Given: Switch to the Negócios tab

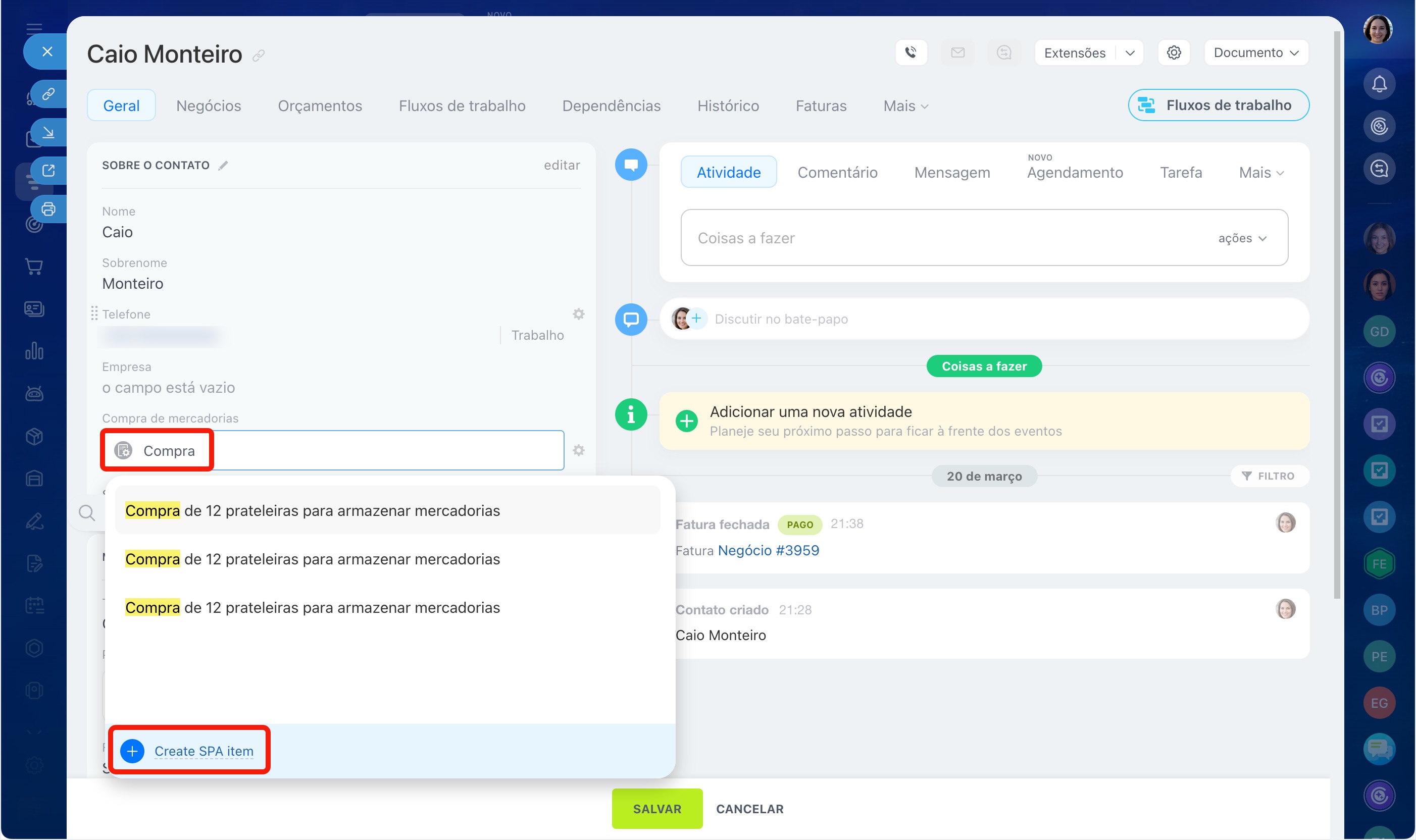Looking at the screenshot, I should tap(209, 106).
